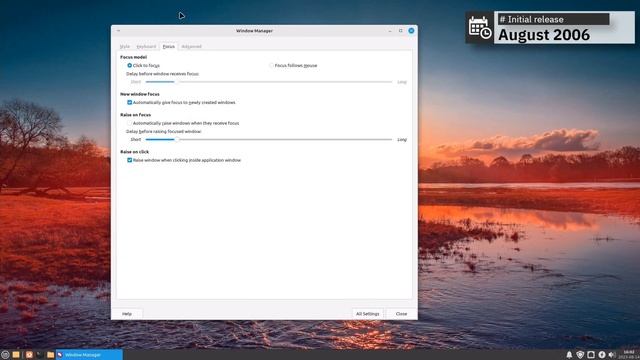The width and height of the screenshot is (640, 360).
Task: Click the Raise on focus heading
Action: click(136, 115)
